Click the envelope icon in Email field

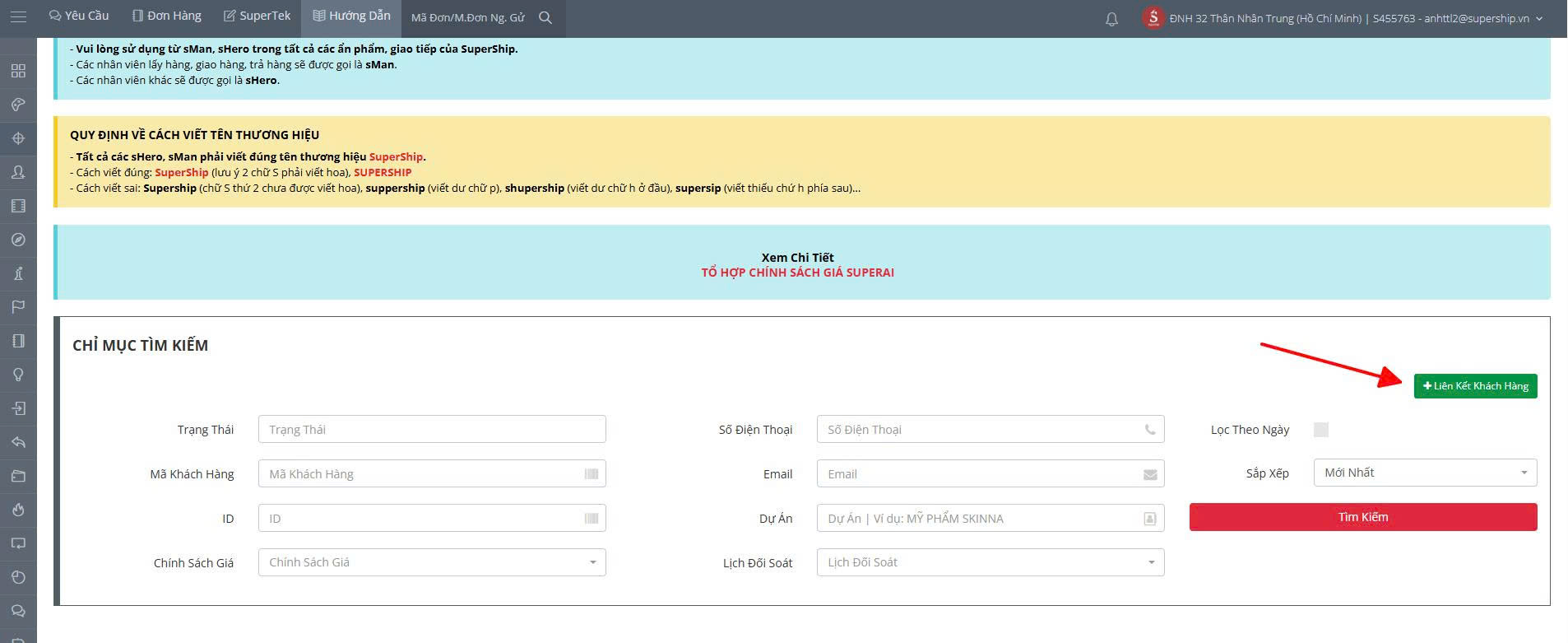coord(1150,474)
